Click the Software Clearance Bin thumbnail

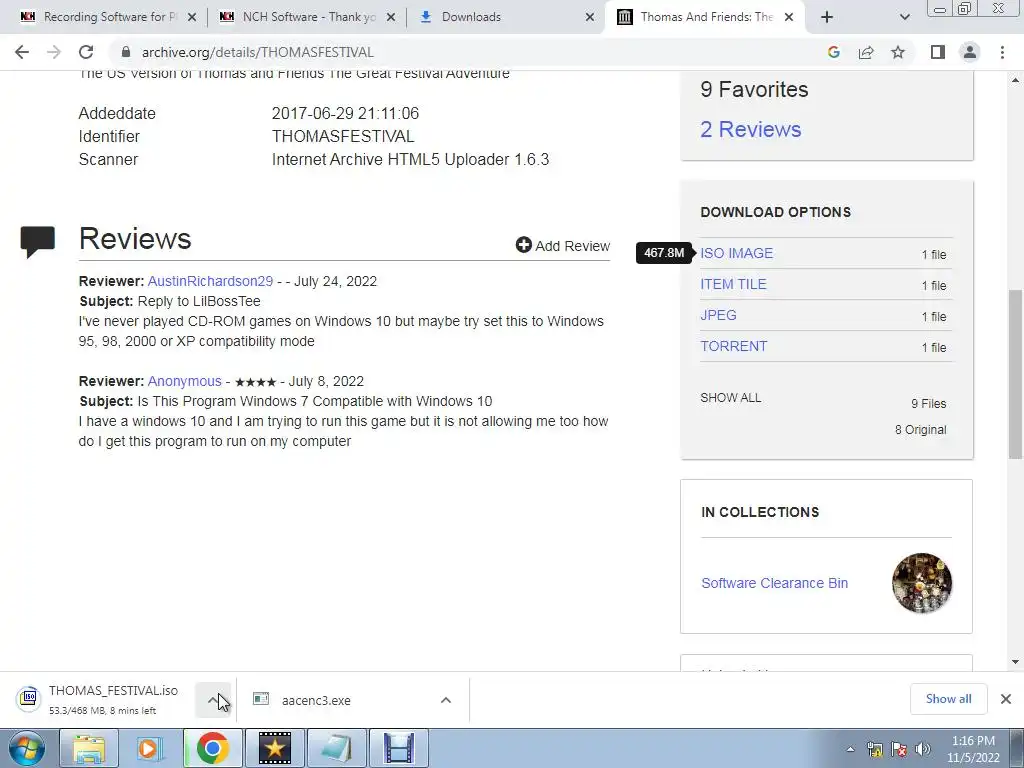pos(921,583)
